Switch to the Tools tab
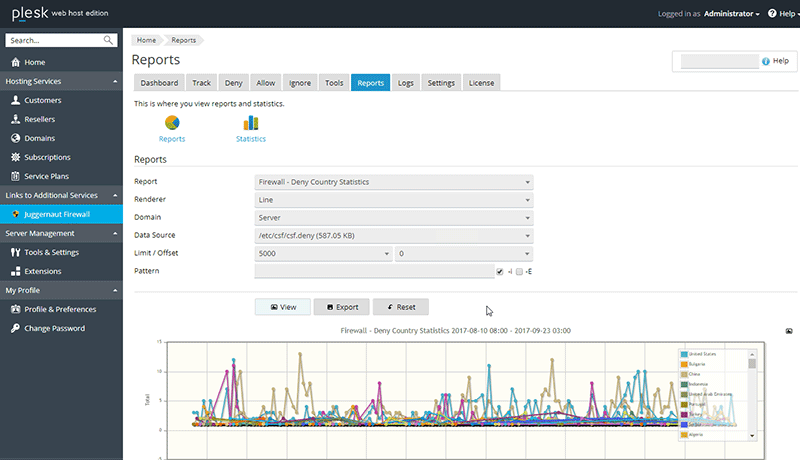 [x=334, y=83]
